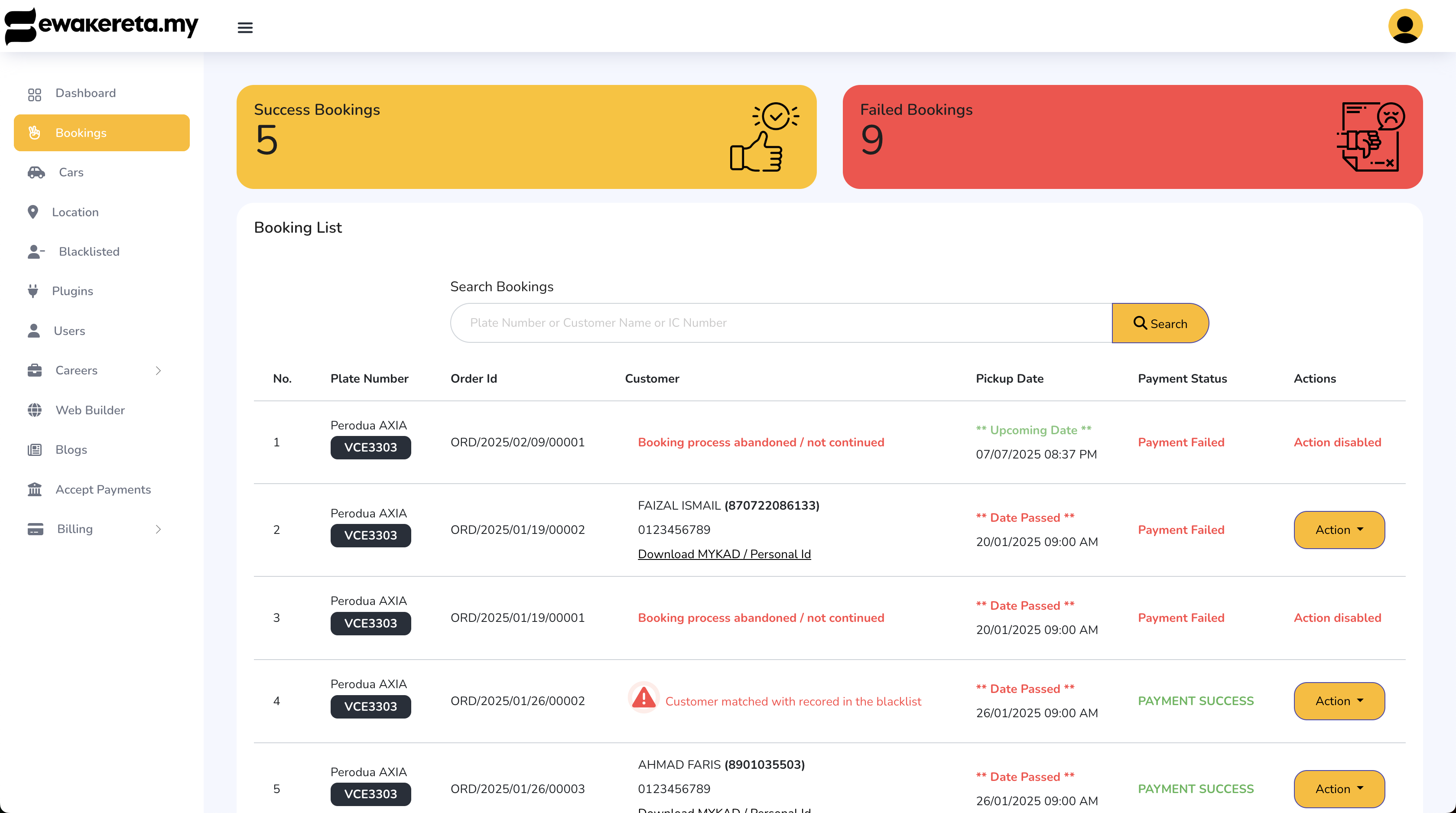This screenshot has width=1456, height=813.
Task: Go to Blacklisted menu item
Action: 89,252
